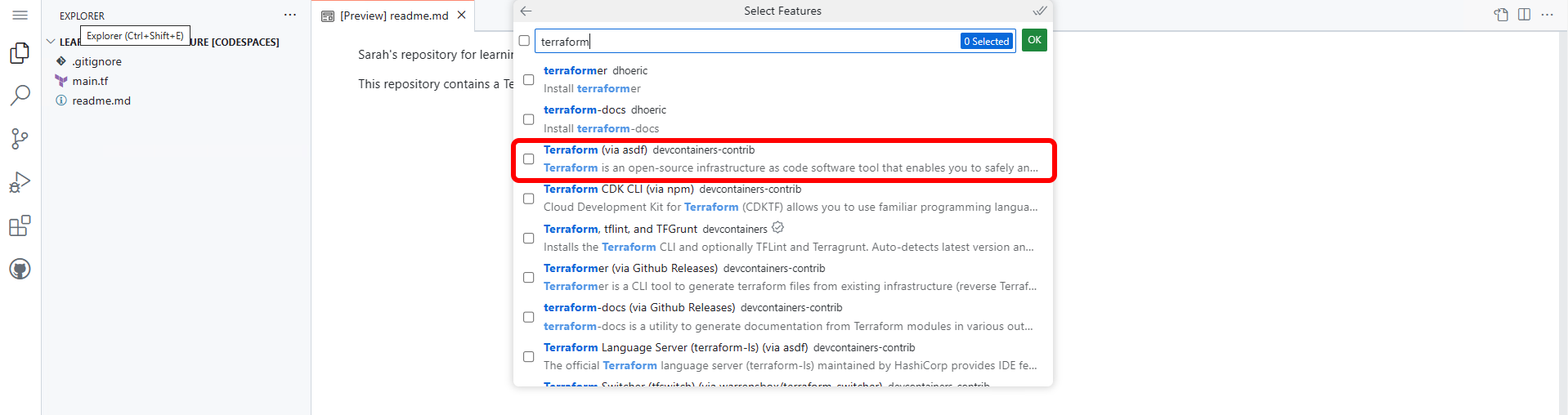
Task: Click the preview icon on readme.md tab
Action: pos(328,16)
